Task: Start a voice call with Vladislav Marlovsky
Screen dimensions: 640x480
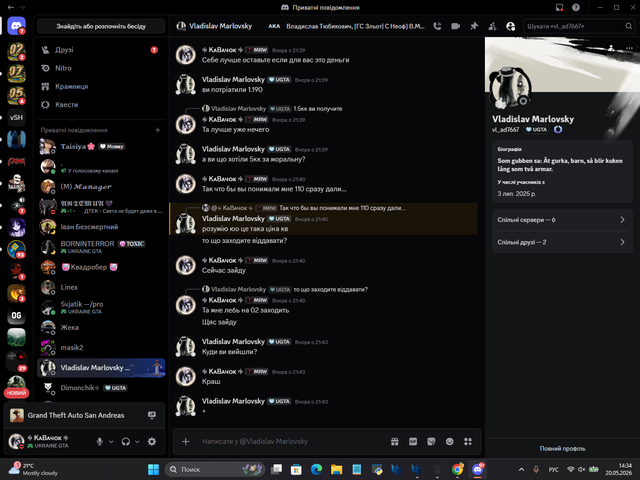Action: (437, 26)
